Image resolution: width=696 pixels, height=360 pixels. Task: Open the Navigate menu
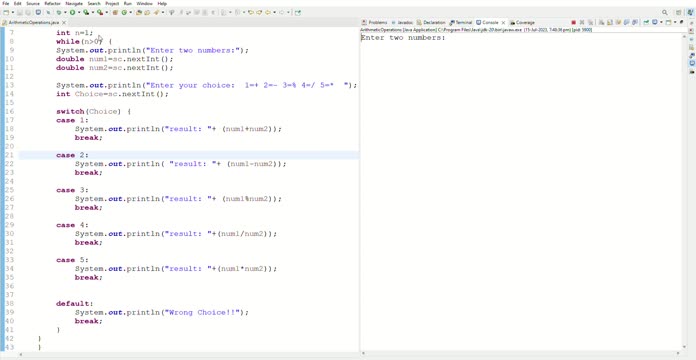[x=74, y=4]
